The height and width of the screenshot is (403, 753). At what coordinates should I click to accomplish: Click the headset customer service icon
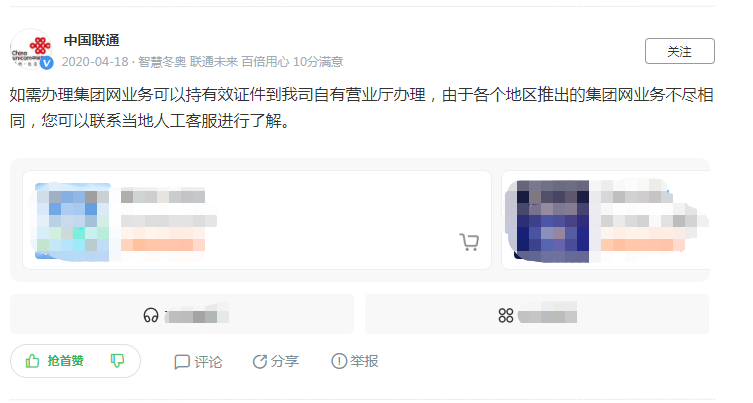(151, 316)
